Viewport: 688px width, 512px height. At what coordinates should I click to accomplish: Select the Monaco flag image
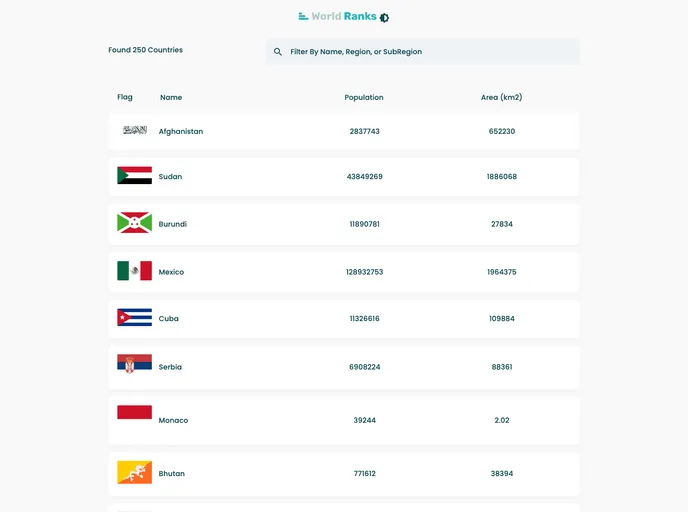pos(135,412)
